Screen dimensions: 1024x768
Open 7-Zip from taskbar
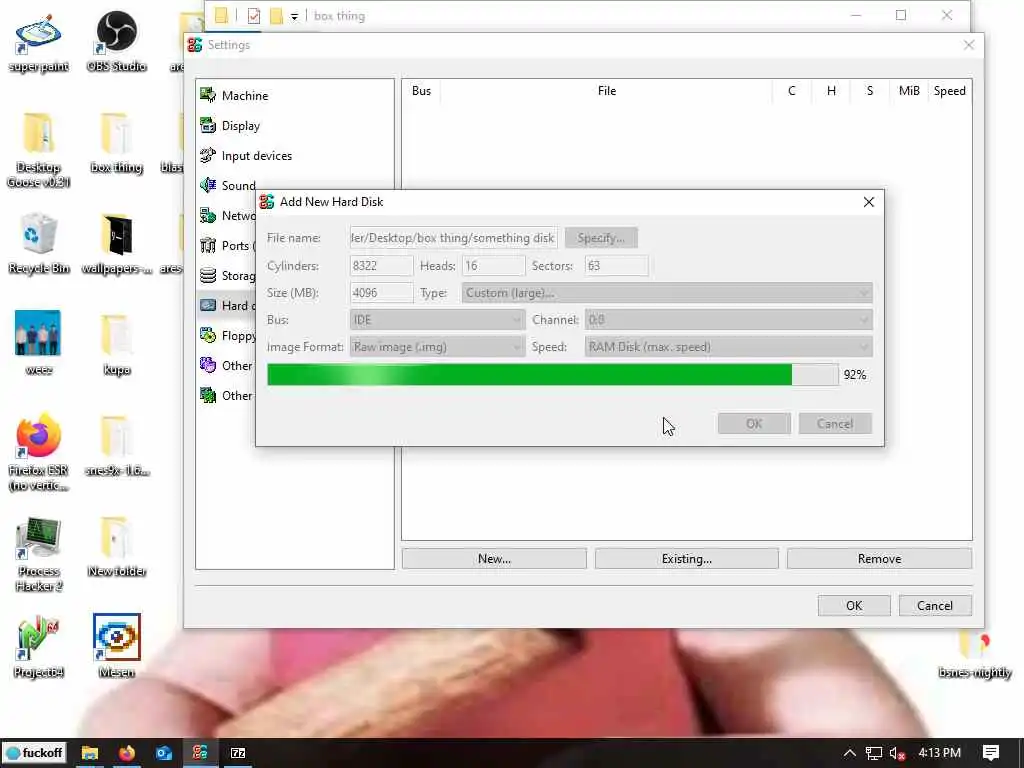coord(238,753)
